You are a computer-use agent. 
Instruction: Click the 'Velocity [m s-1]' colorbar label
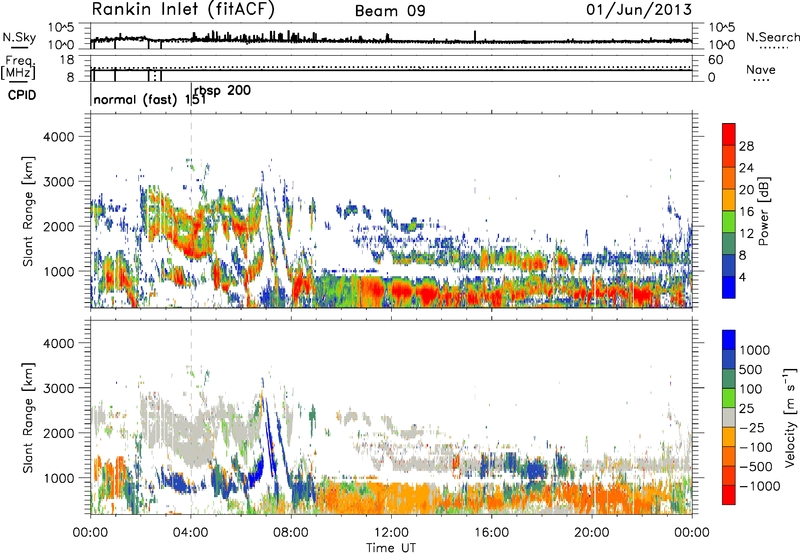pyautogui.click(x=790, y=417)
